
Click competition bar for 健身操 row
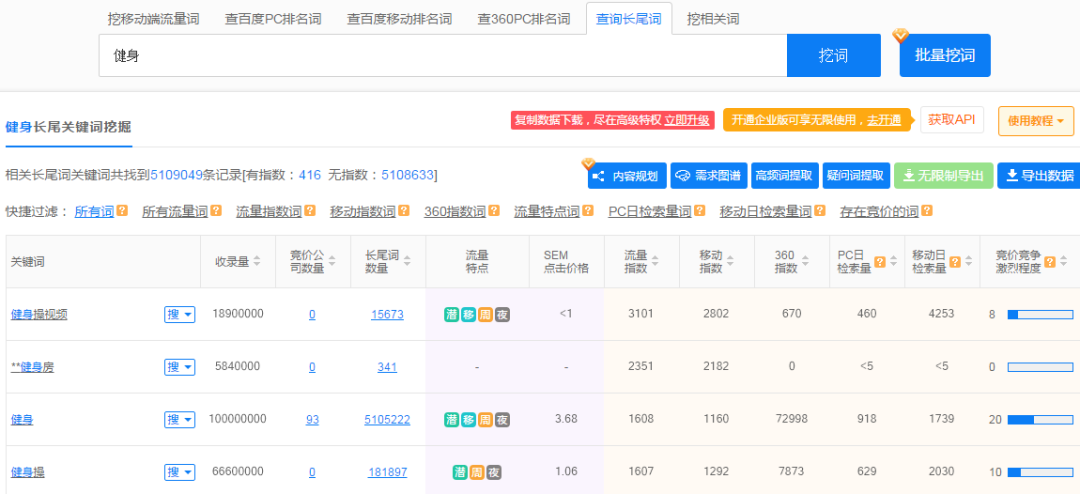(1040, 473)
